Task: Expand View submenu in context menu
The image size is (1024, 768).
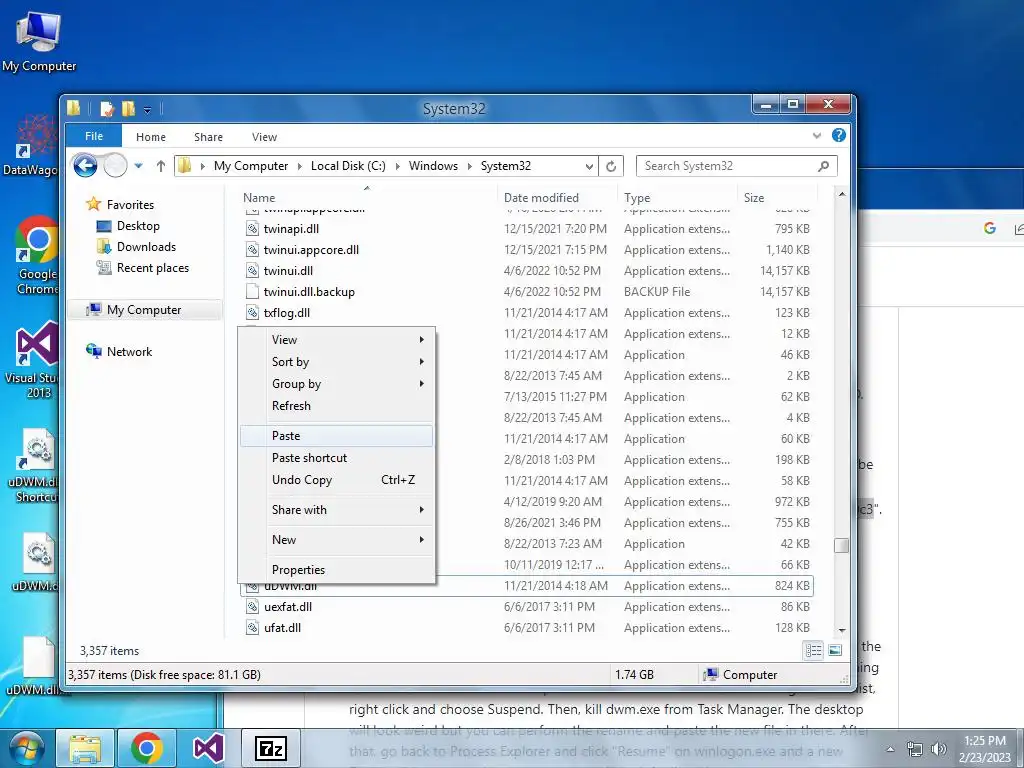Action: [422, 340]
